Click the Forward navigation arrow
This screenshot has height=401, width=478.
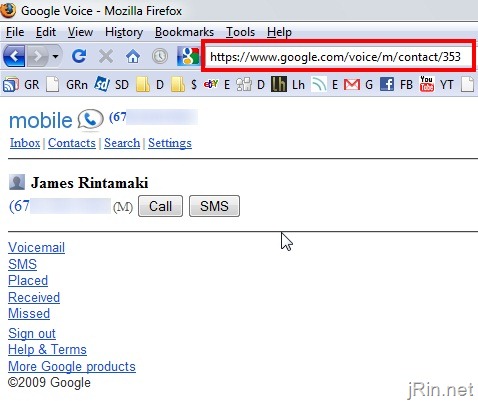coord(37,56)
